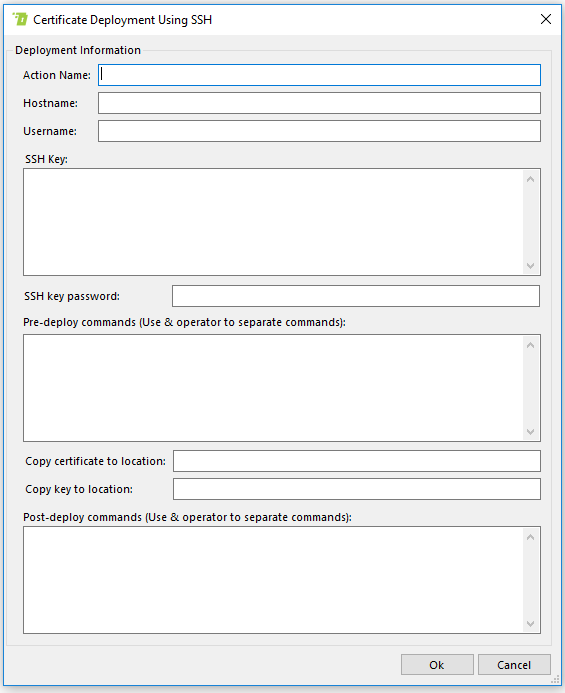Image resolution: width=565 pixels, height=693 pixels.
Task: Dismiss dialog with Cancel button
Action: coord(514,665)
